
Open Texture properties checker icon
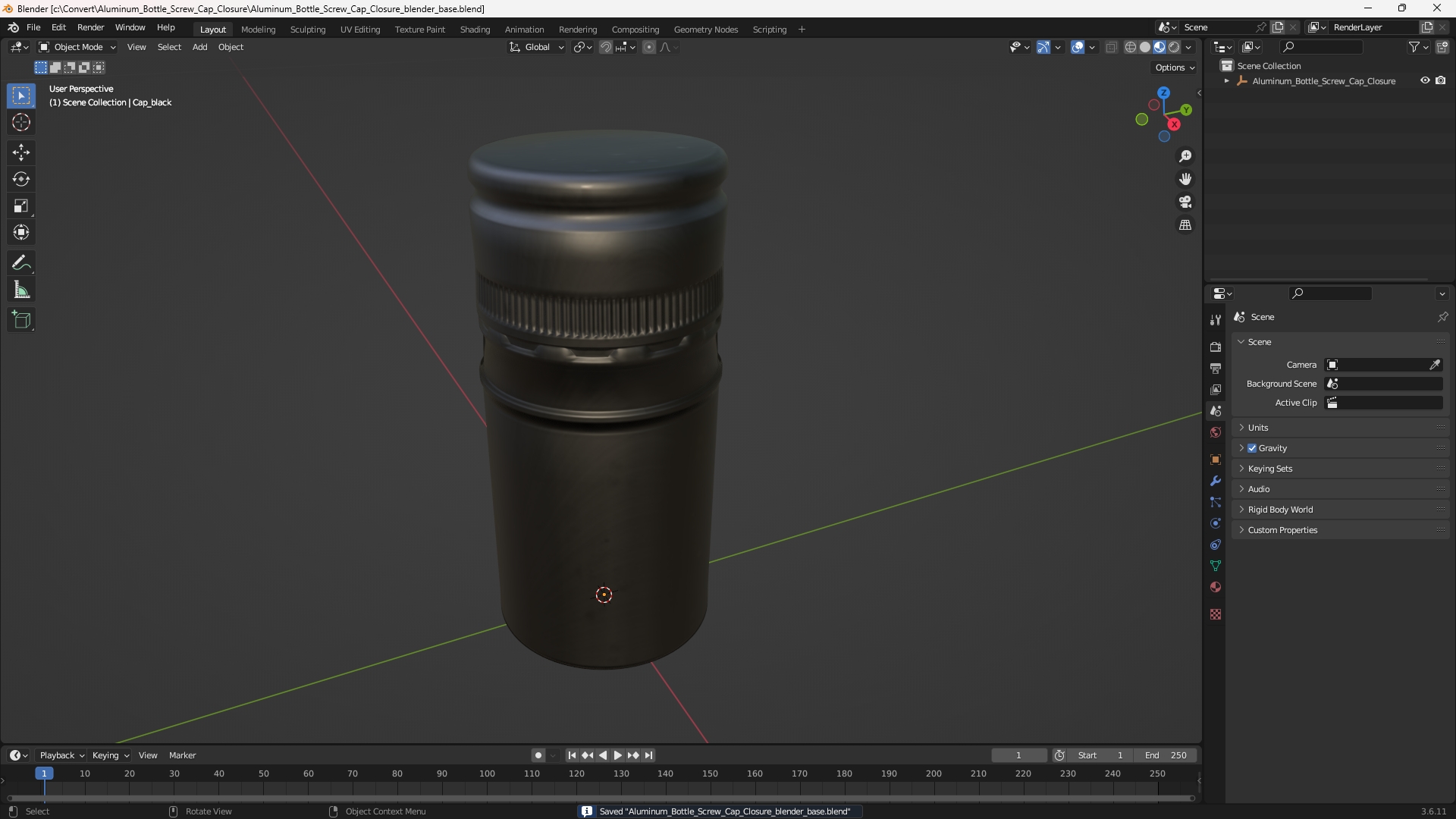point(1216,614)
